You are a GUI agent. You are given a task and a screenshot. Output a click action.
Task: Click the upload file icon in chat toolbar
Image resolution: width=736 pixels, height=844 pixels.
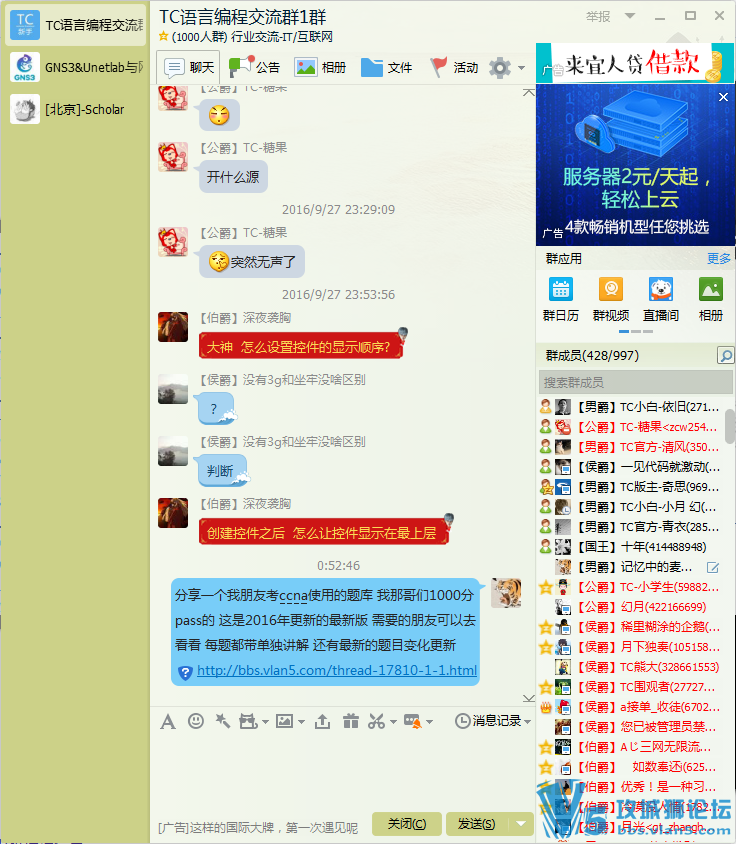click(322, 721)
